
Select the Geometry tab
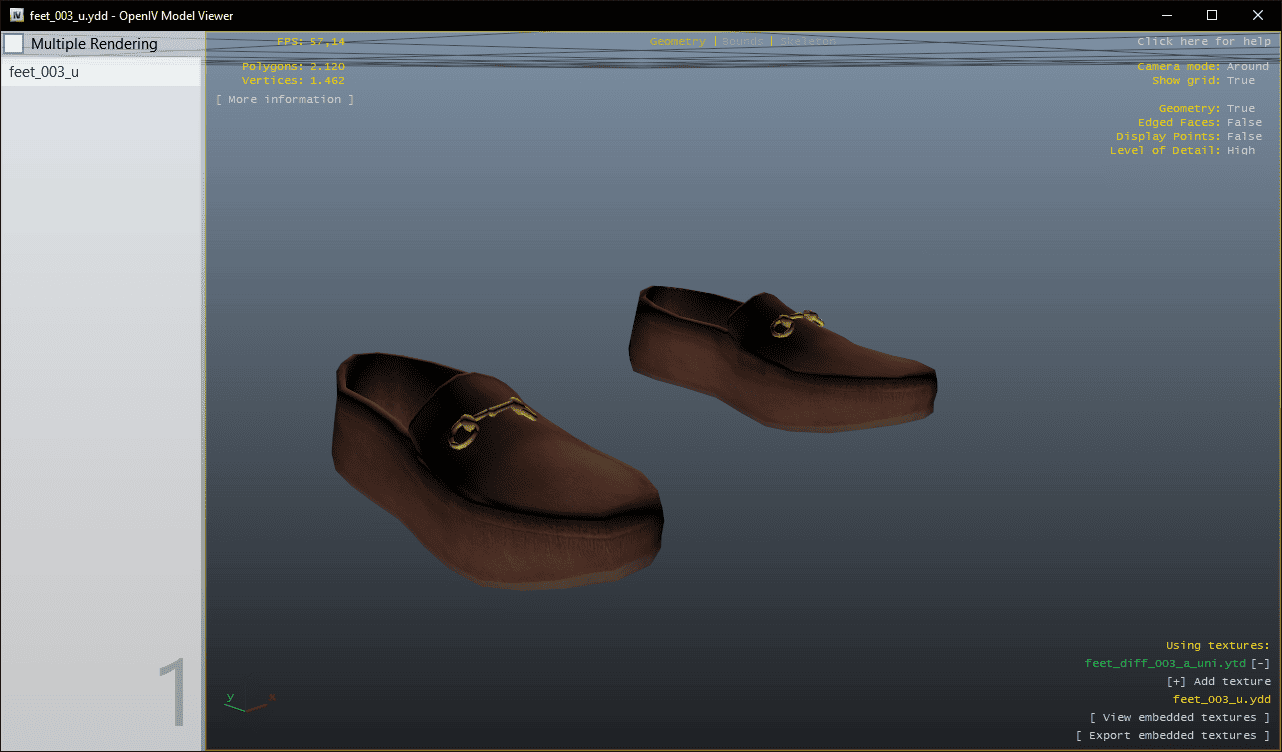(x=677, y=41)
